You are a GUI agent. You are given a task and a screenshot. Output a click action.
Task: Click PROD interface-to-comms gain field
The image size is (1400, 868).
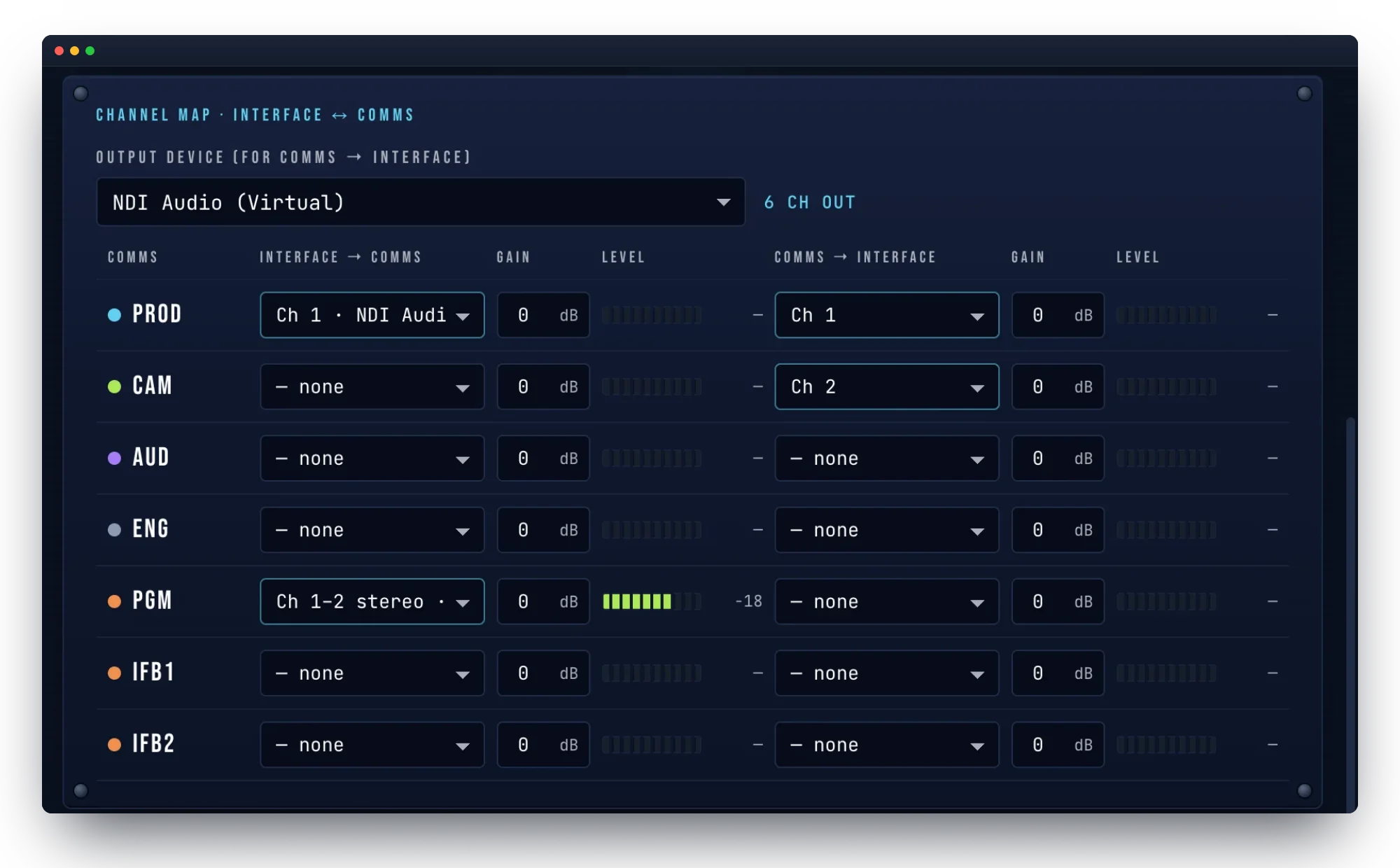543,315
